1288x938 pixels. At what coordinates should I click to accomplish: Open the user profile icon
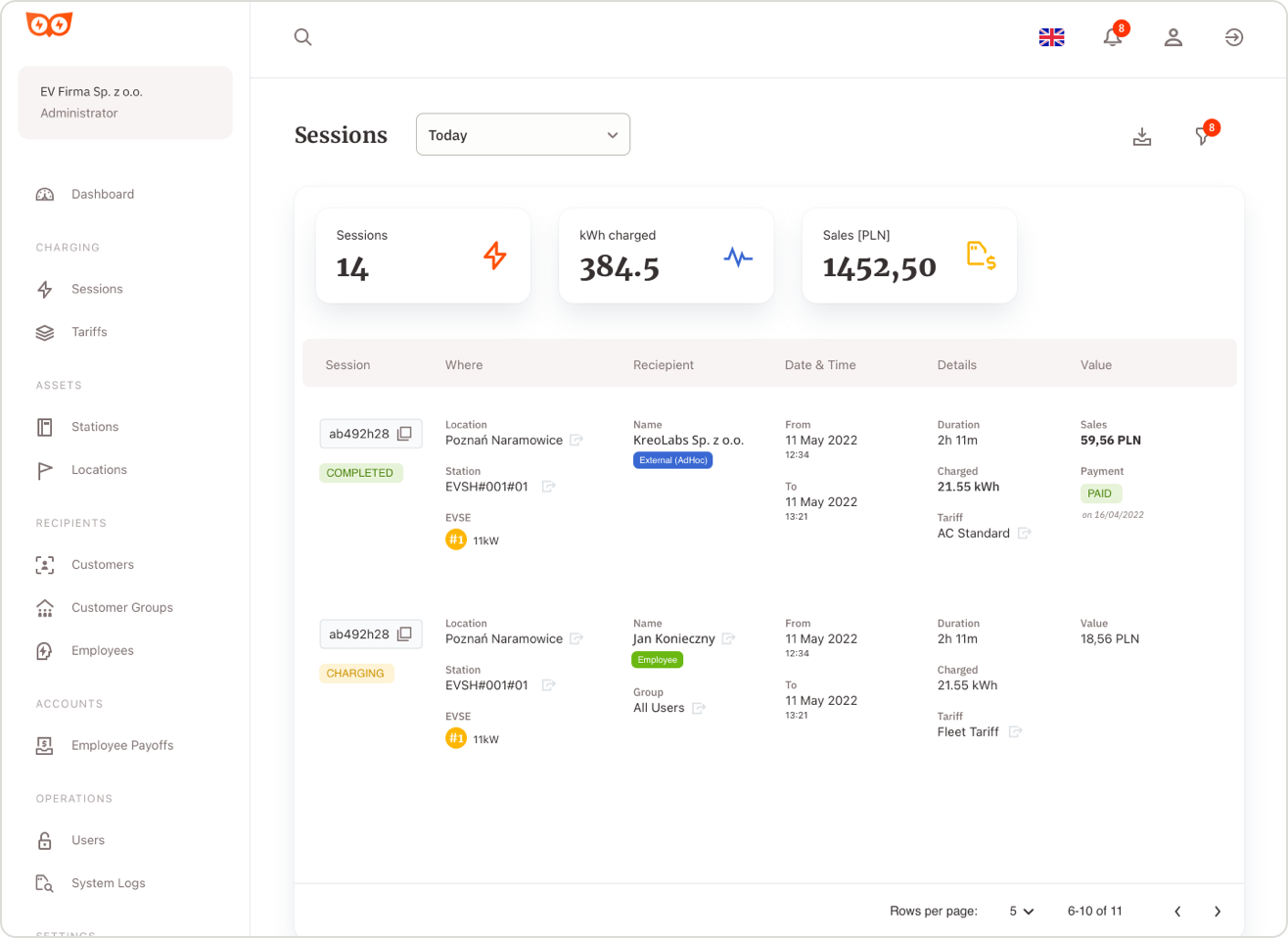1173,36
